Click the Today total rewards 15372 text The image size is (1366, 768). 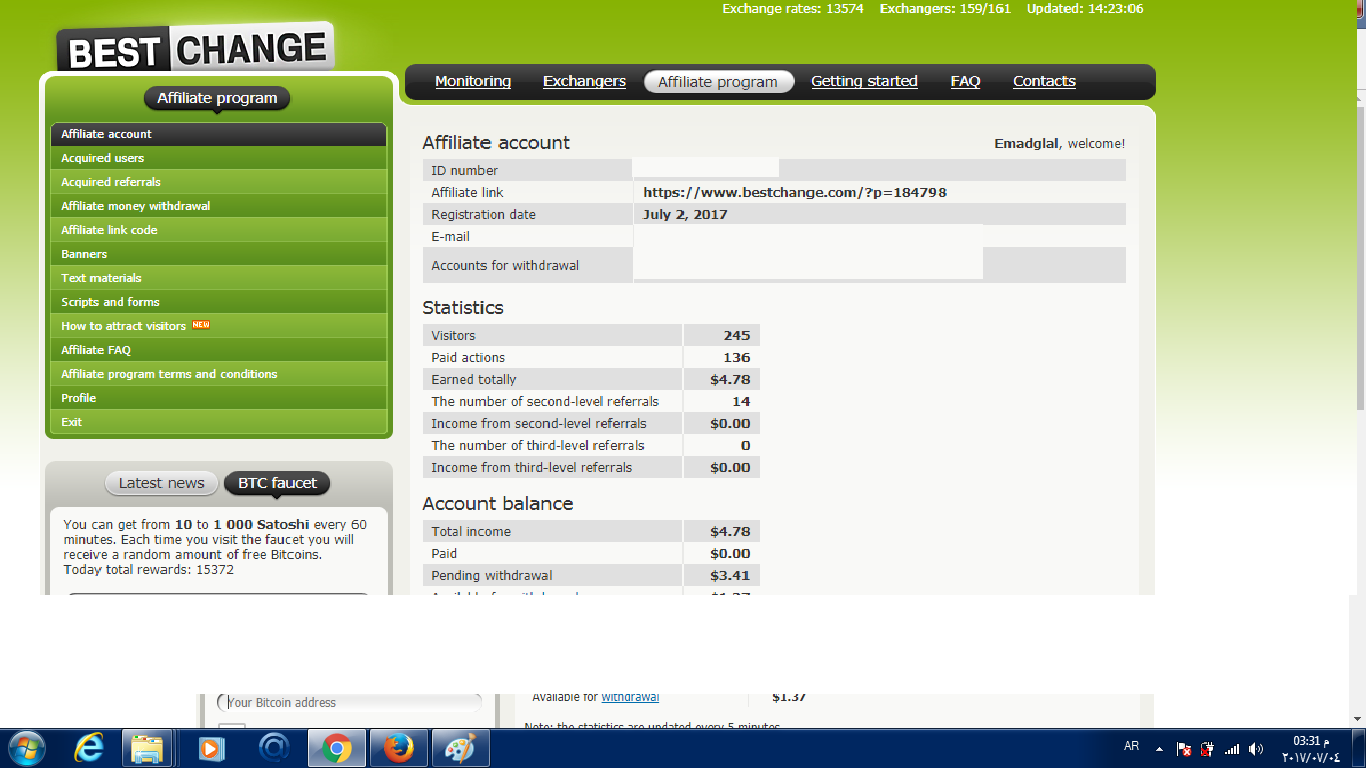pos(148,569)
